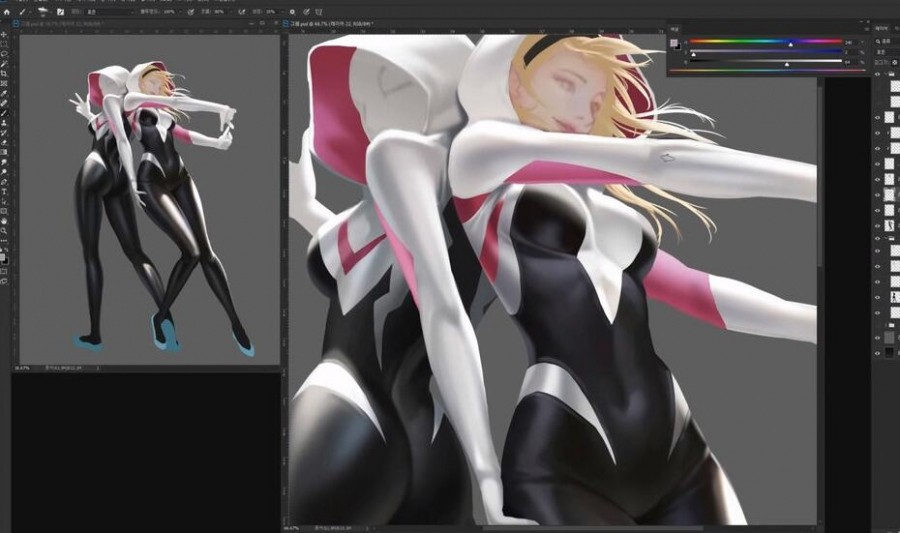This screenshot has height=533, width=900.
Task: Hide the second layer group
Action: (877, 239)
